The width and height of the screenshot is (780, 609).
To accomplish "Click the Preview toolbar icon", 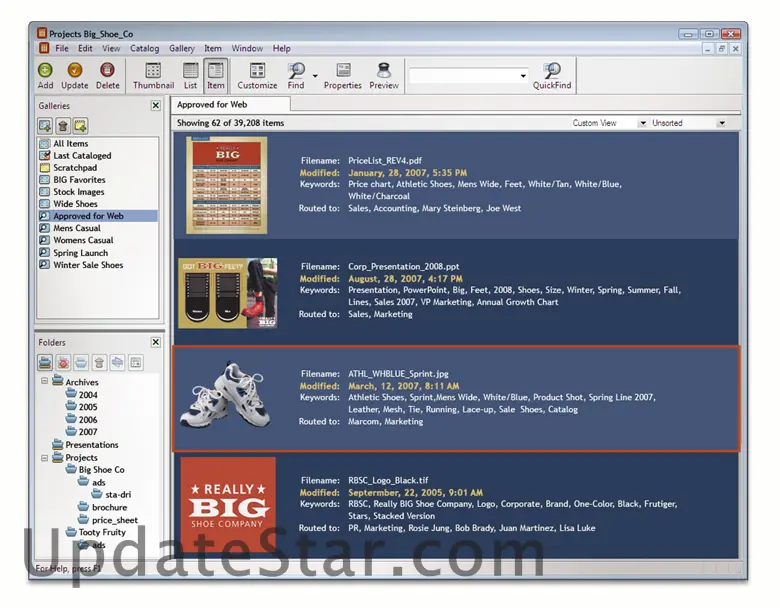I will 384,70.
